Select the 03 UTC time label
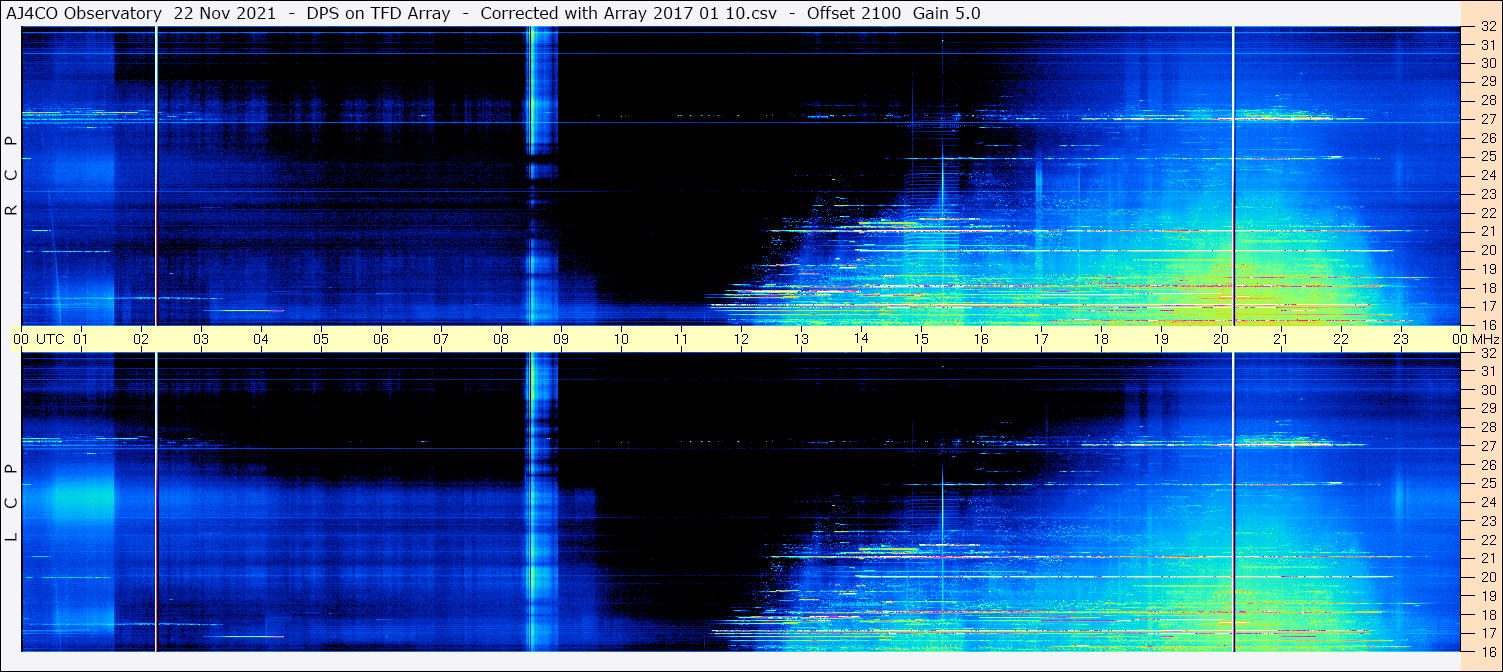Viewport: 1503px width, 672px height. (x=201, y=339)
